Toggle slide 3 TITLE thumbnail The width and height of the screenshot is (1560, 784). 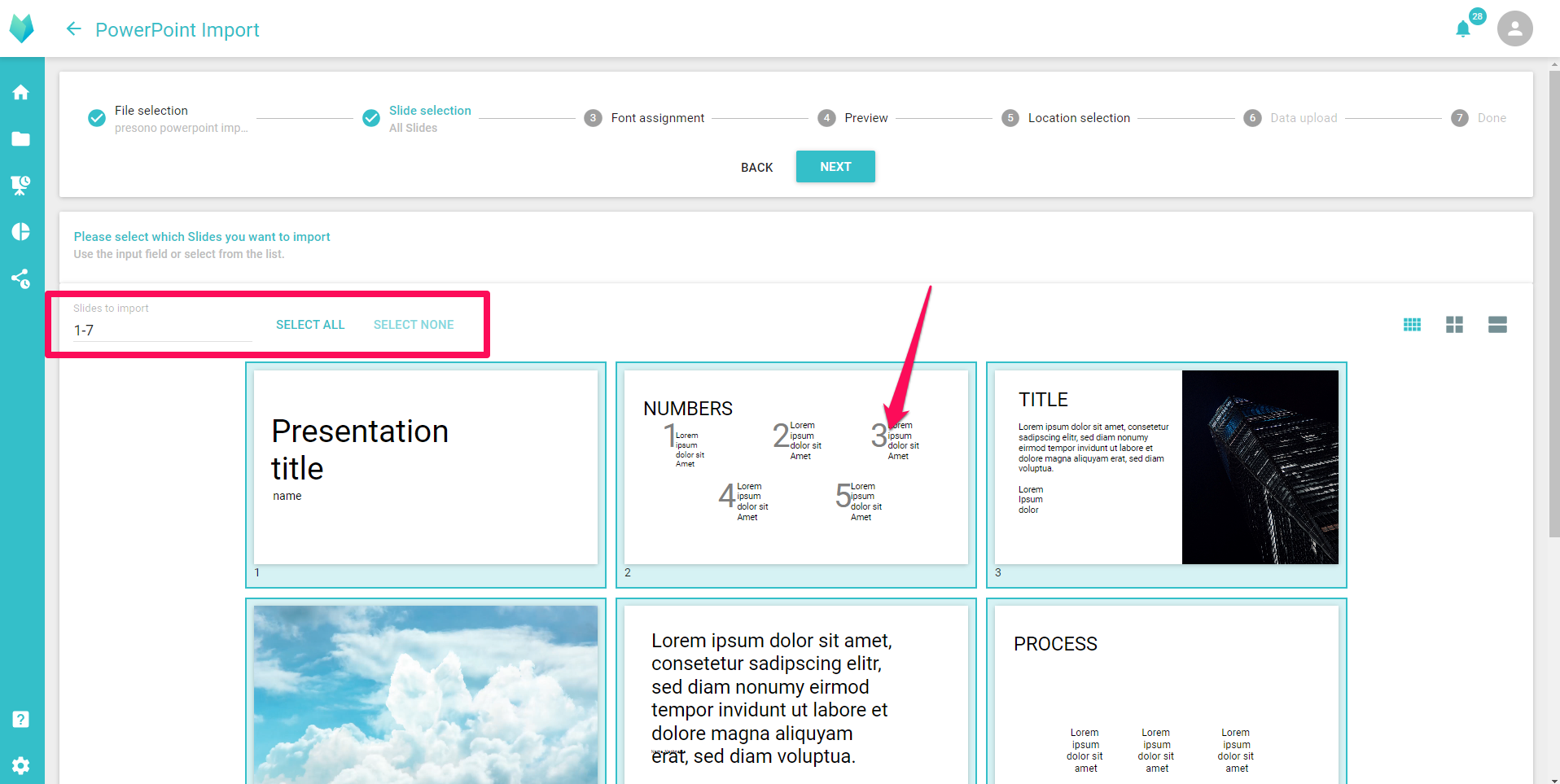tap(1167, 475)
